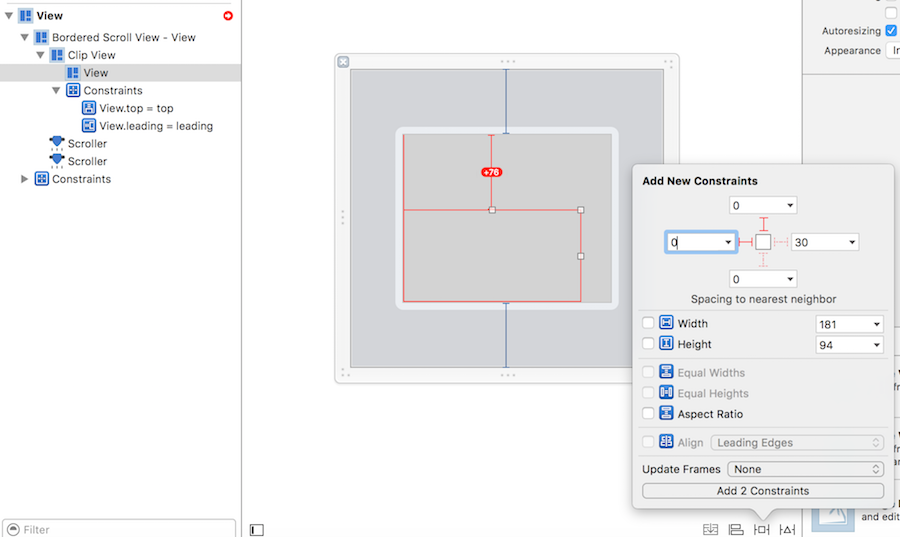Click the red error indicator beside View

coord(228,16)
